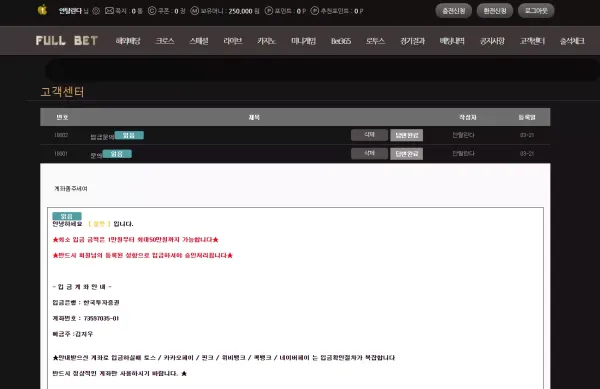Click the 읽음 badge in row 10002
600x389 pixels.
pyautogui.click(x=129, y=135)
